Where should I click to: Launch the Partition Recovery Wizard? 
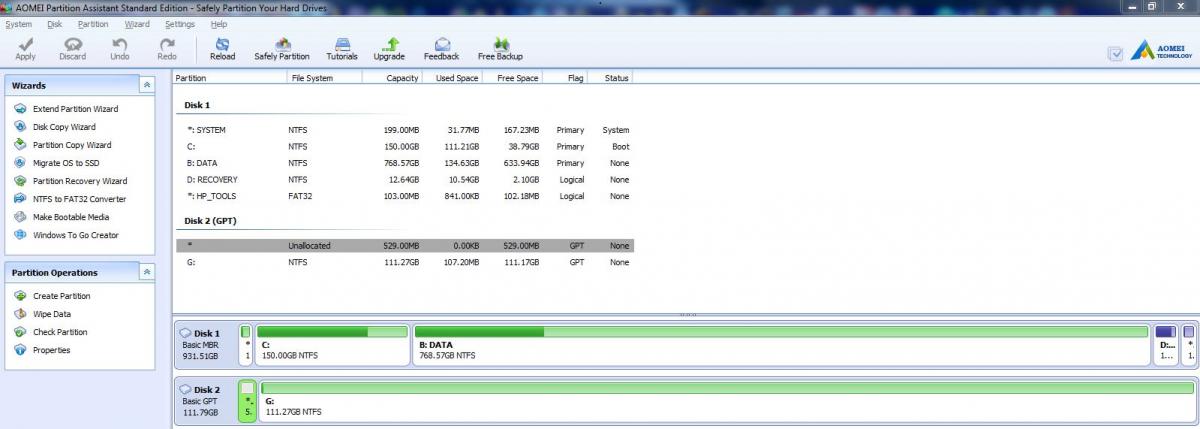point(80,181)
